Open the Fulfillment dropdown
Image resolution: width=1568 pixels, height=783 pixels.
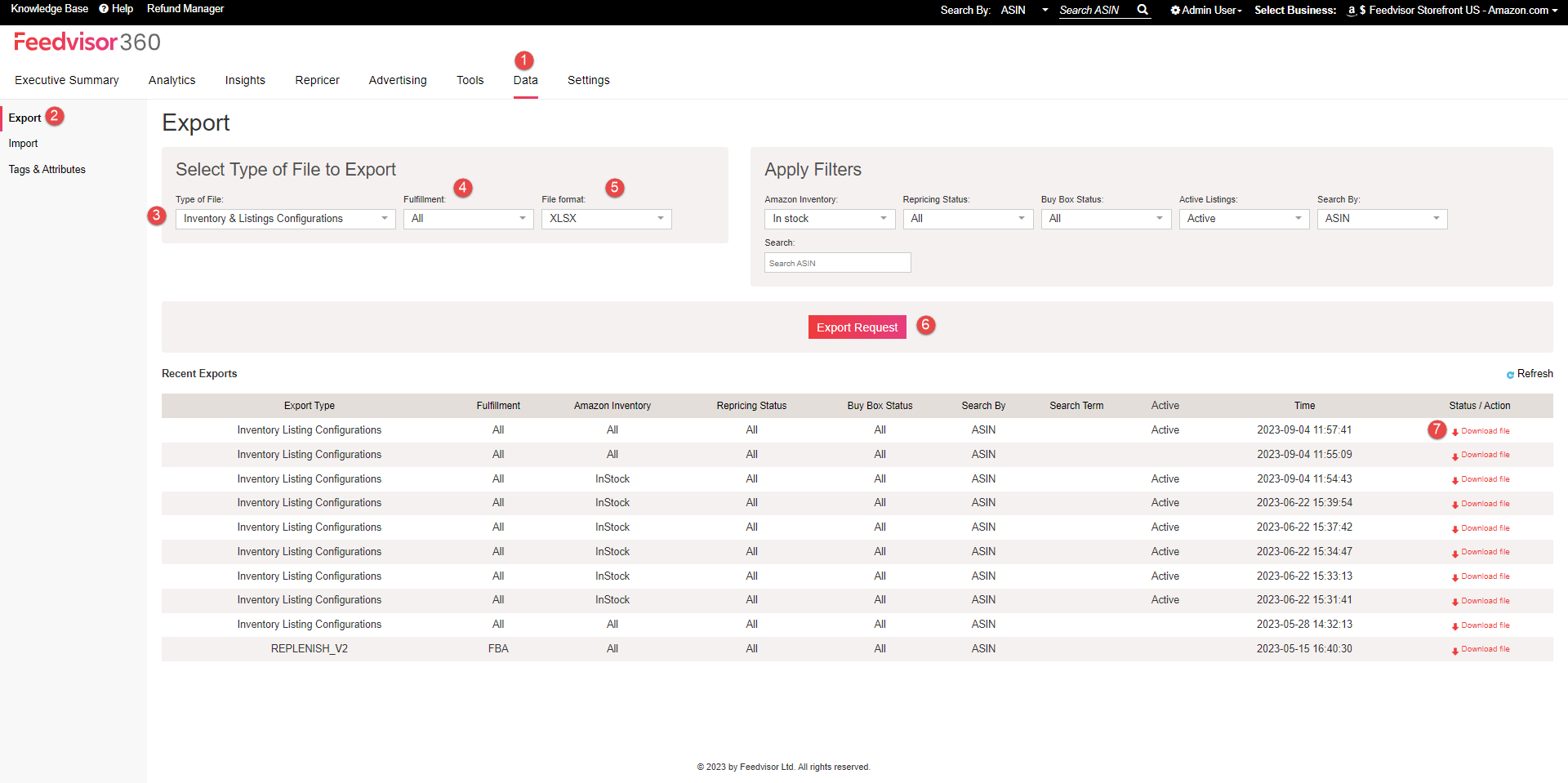pos(469,219)
